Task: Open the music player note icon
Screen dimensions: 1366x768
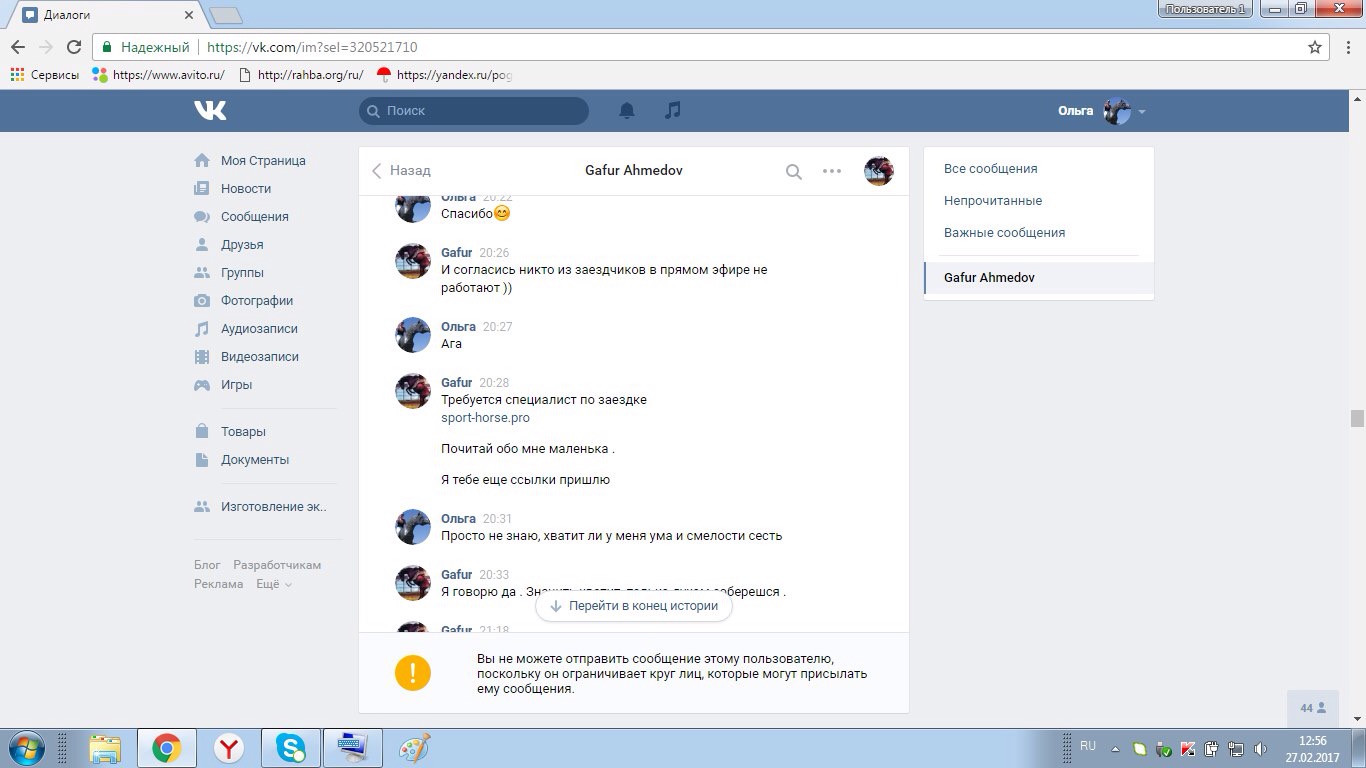Action: point(673,110)
